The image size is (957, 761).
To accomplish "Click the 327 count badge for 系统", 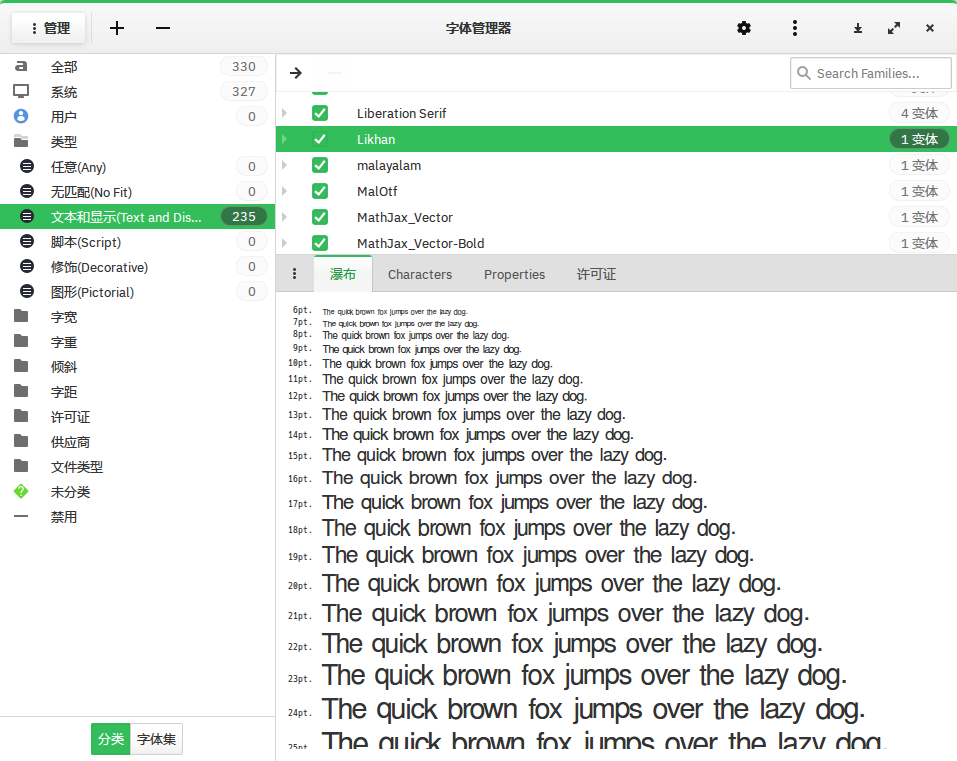I will (x=244, y=92).
